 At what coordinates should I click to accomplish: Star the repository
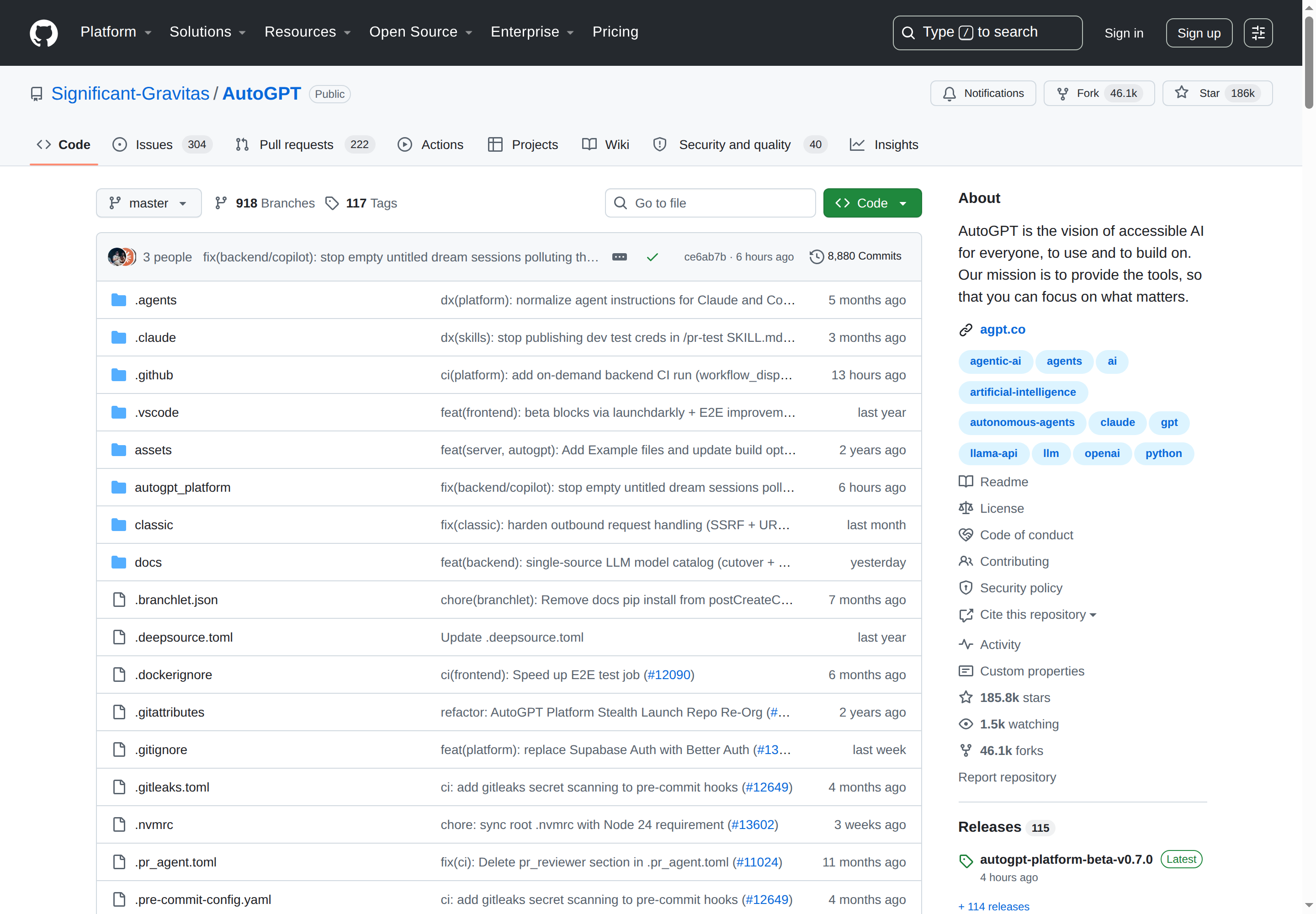(1217, 93)
